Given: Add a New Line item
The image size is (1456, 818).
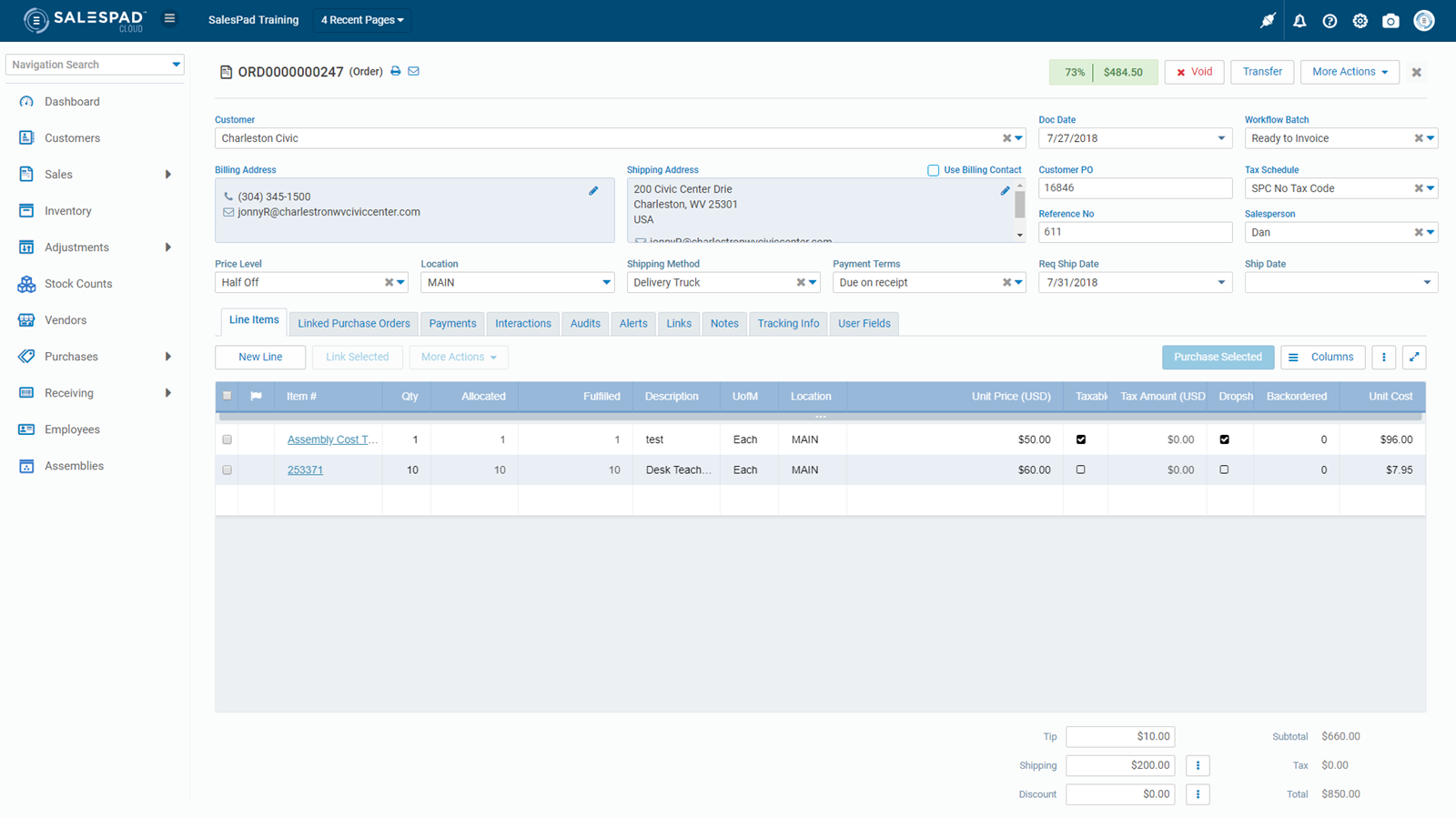Looking at the screenshot, I should pyautogui.click(x=260, y=357).
